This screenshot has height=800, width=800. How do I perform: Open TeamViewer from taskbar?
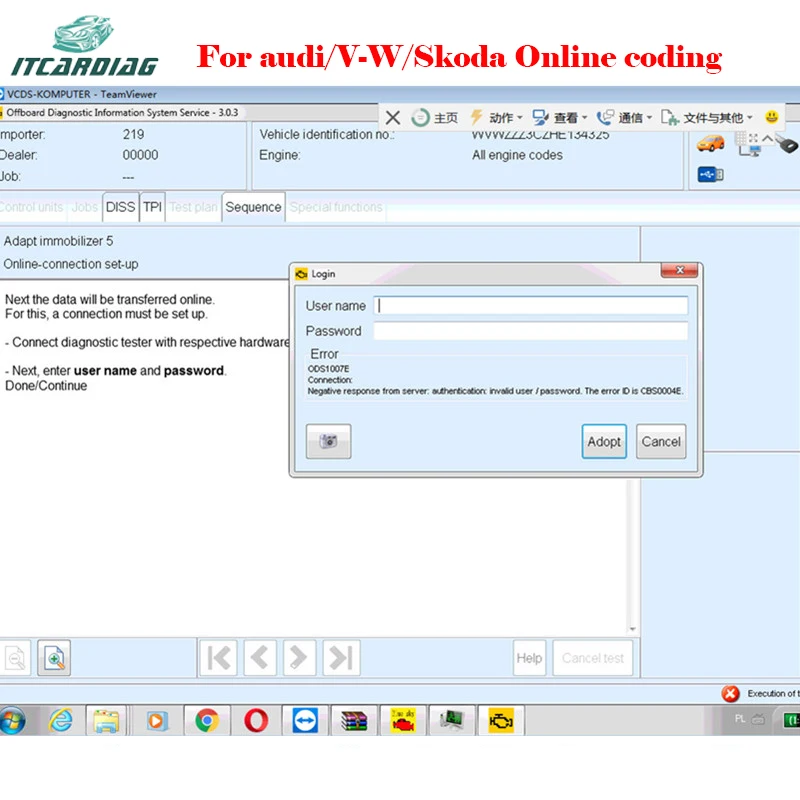(x=305, y=721)
